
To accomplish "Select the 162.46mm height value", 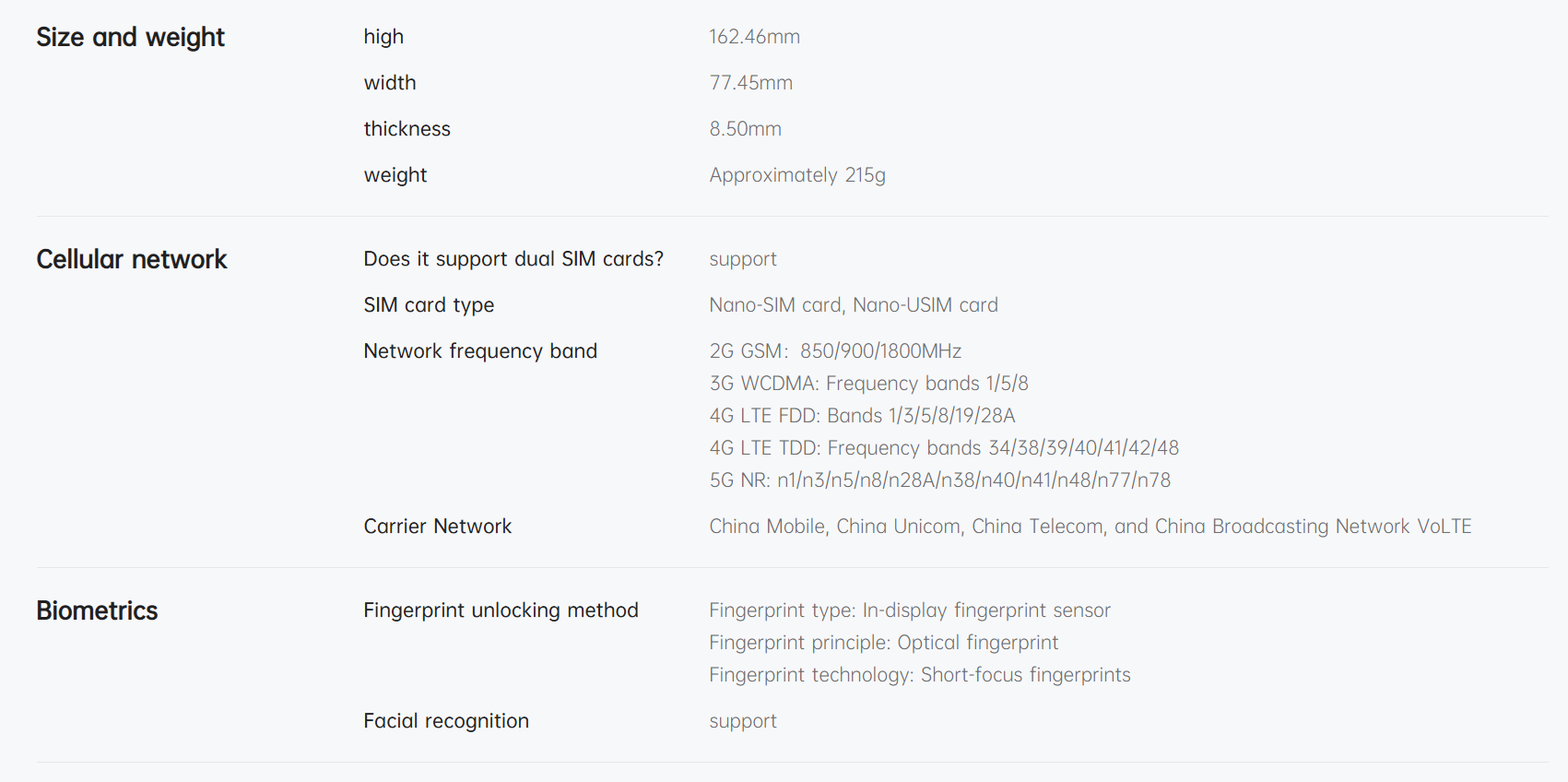I will tap(754, 37).
